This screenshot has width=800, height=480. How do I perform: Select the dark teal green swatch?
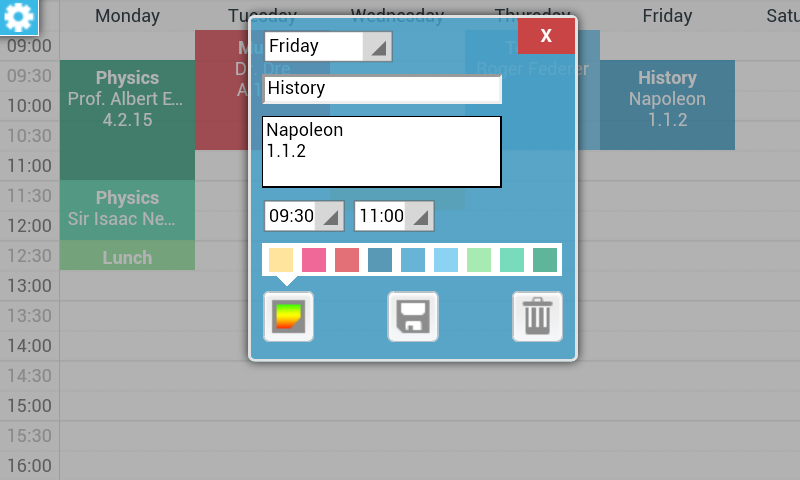coord(545,260)
